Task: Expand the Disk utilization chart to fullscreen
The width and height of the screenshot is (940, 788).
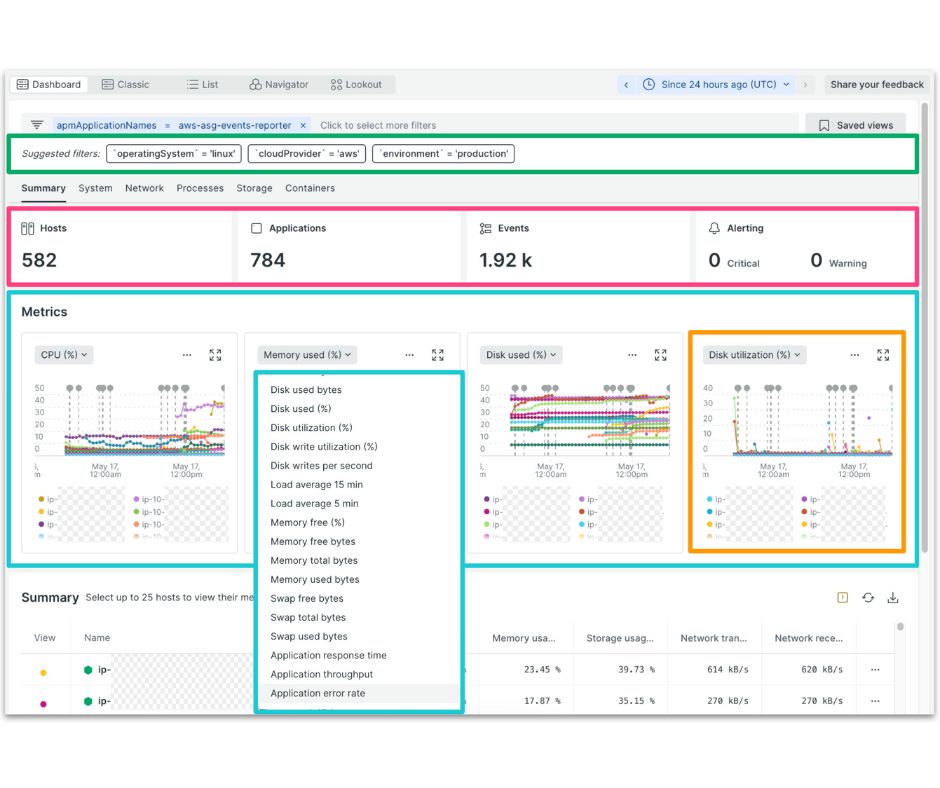Action: [883, 355]
